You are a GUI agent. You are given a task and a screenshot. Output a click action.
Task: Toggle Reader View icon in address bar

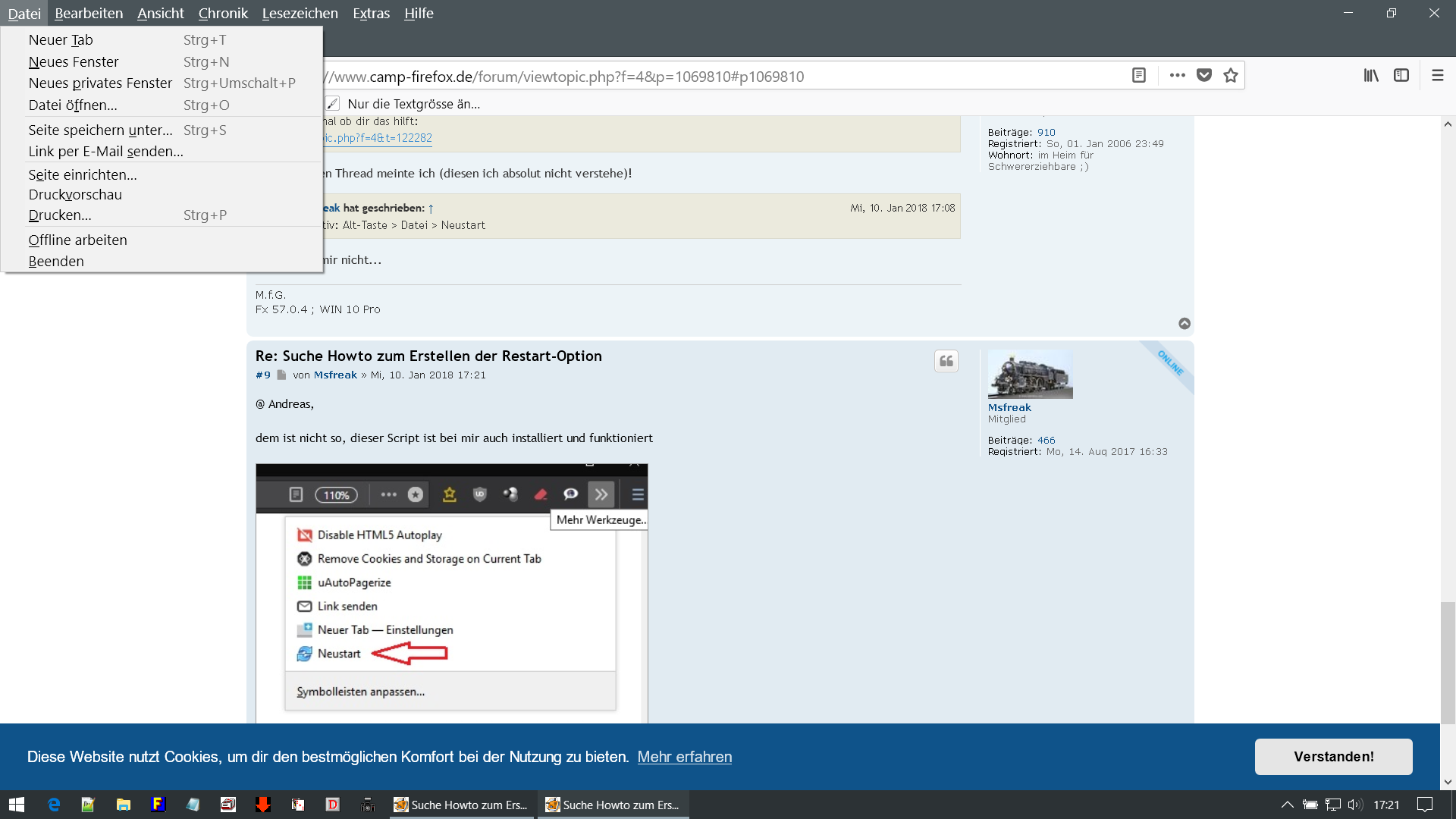[x=1138, y=75]
